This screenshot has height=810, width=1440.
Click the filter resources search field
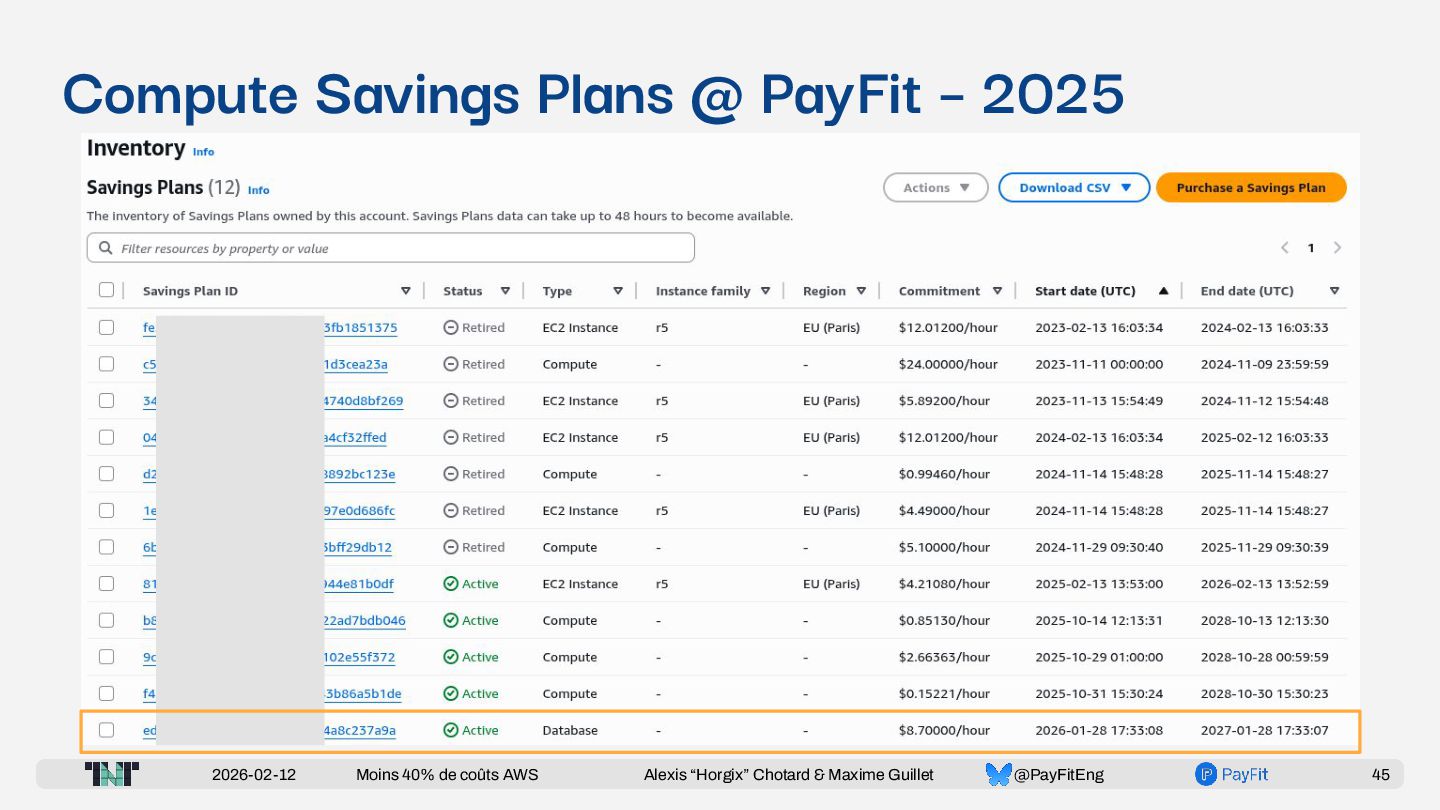point(391,248)
